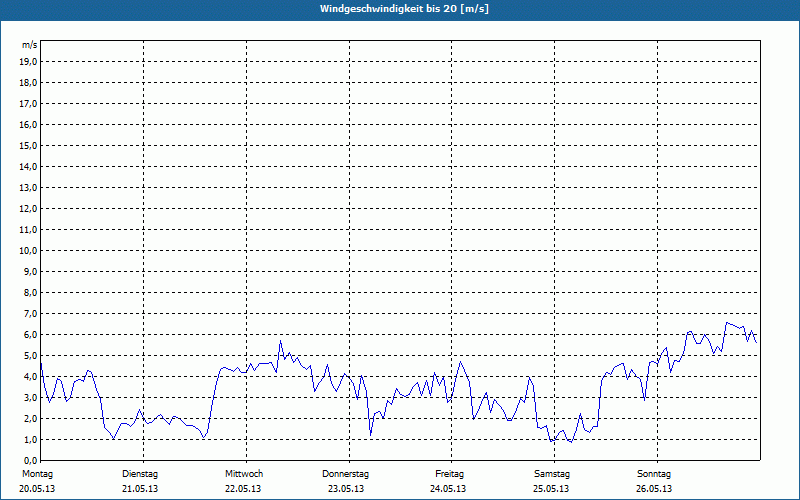
Task: Click the 1,0 y-axis value
Action: (x=30, y=440)
